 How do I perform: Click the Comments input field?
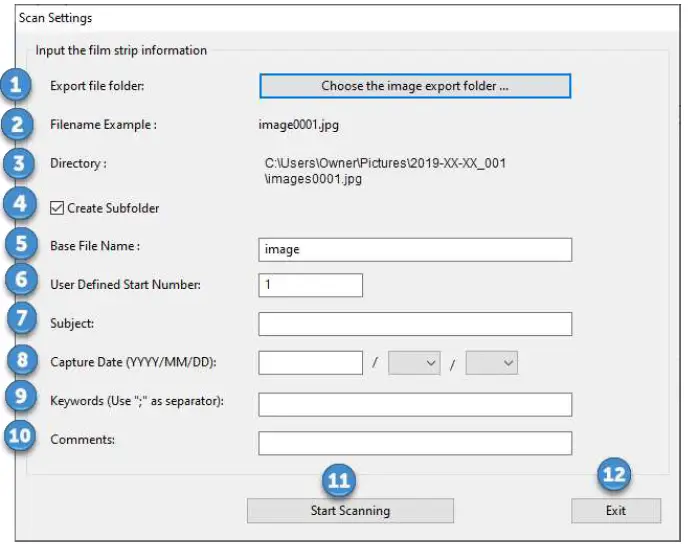pyautogui.click(x=415, y=443)
